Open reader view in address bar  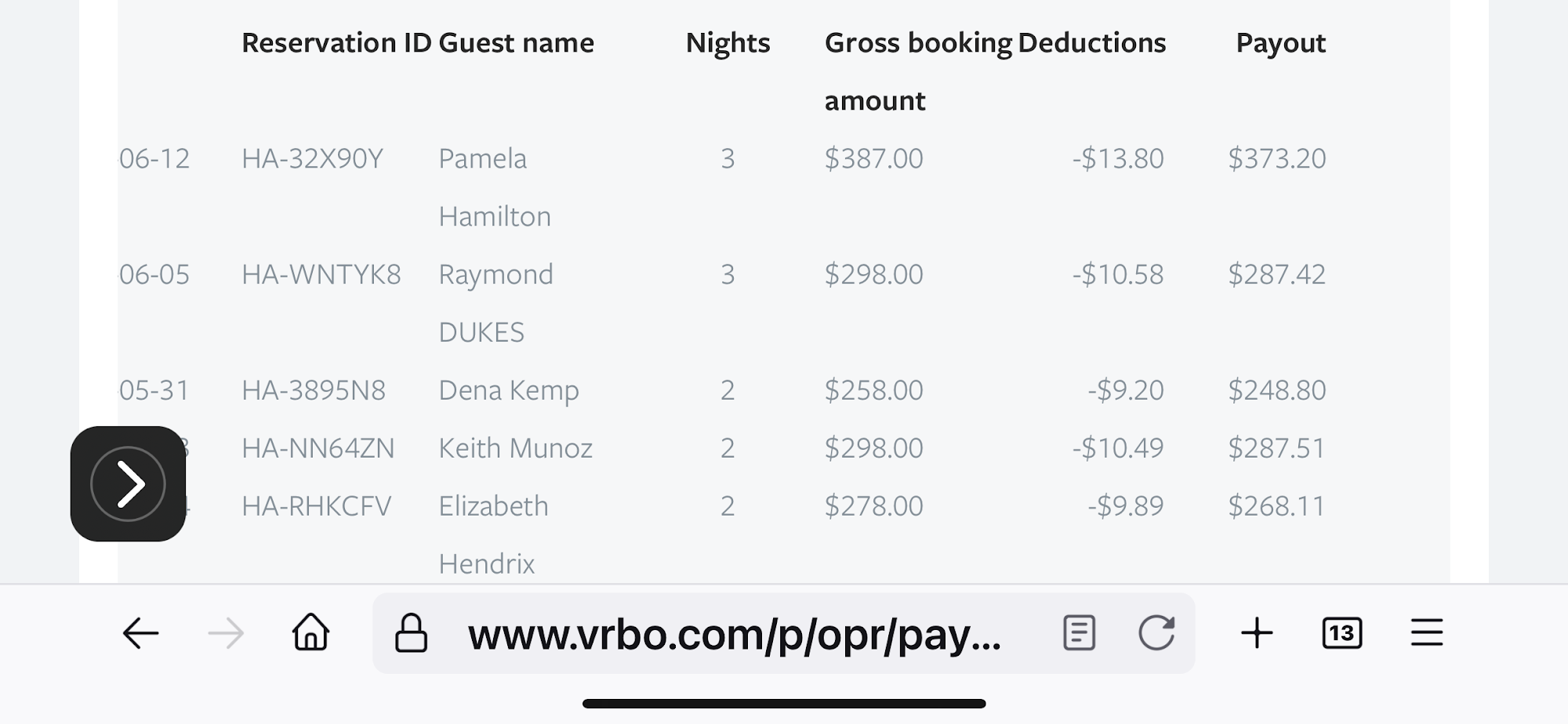[1079, 633]
